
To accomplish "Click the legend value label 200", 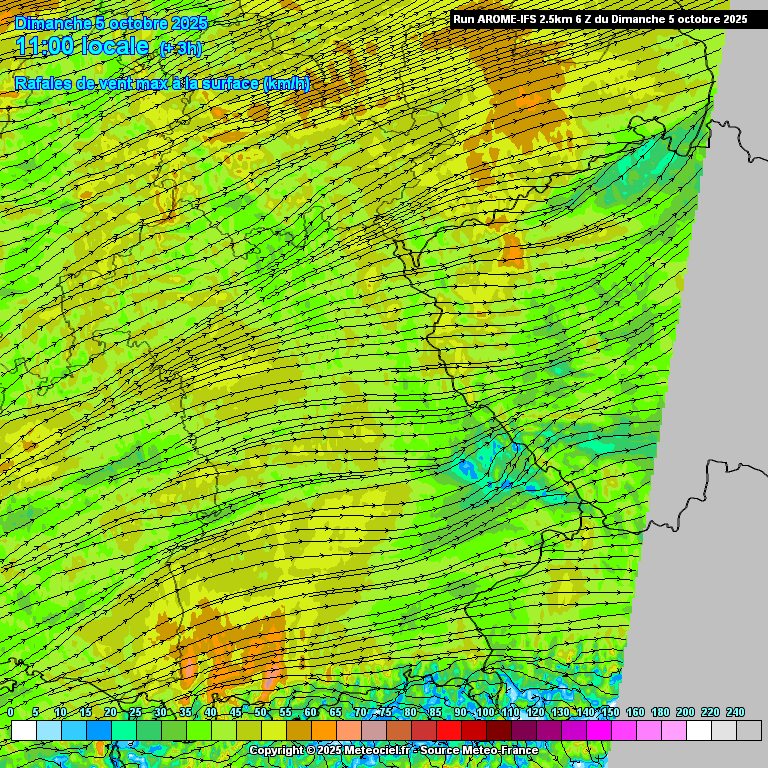I will click(685, 712).
